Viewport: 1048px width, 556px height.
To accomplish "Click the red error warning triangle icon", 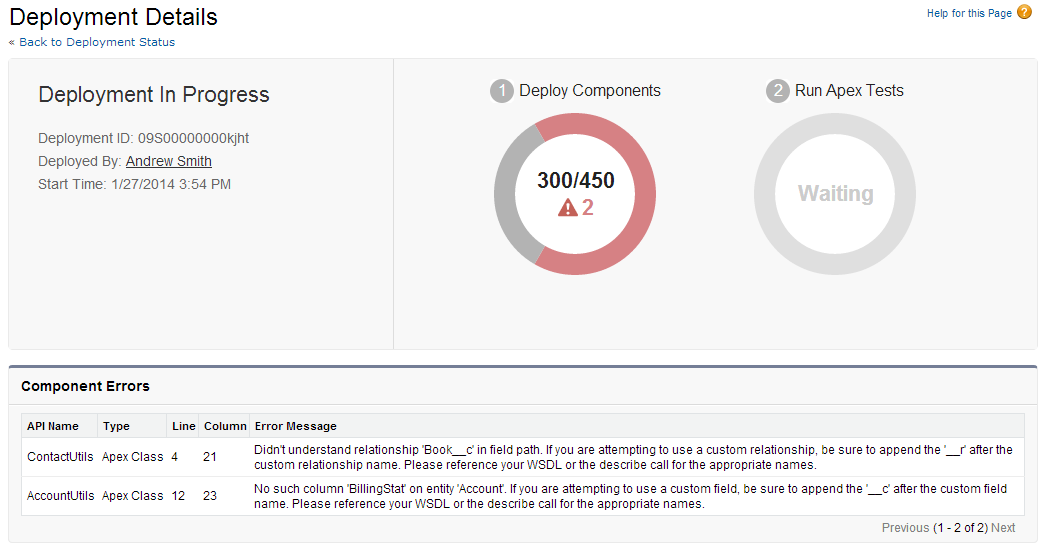I will click(x=567, y=208).
